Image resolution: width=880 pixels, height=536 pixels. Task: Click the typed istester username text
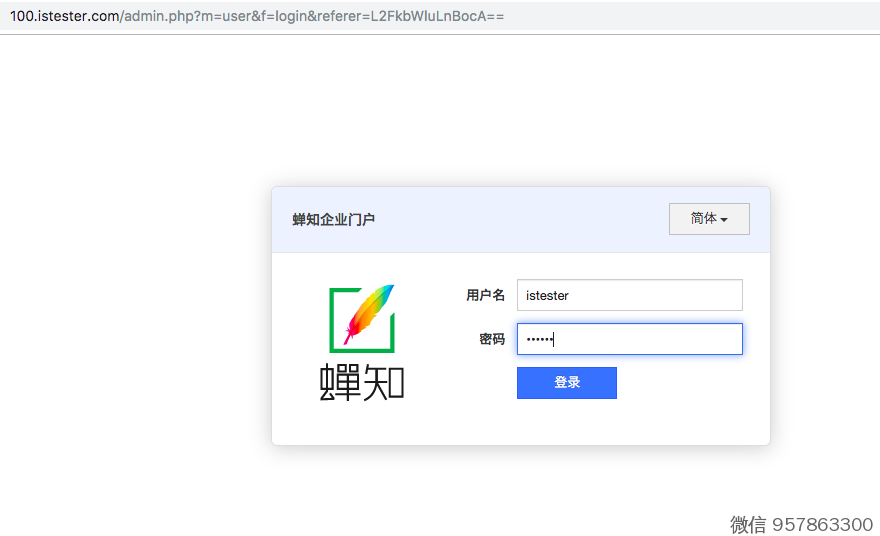(x=547, y=295)
